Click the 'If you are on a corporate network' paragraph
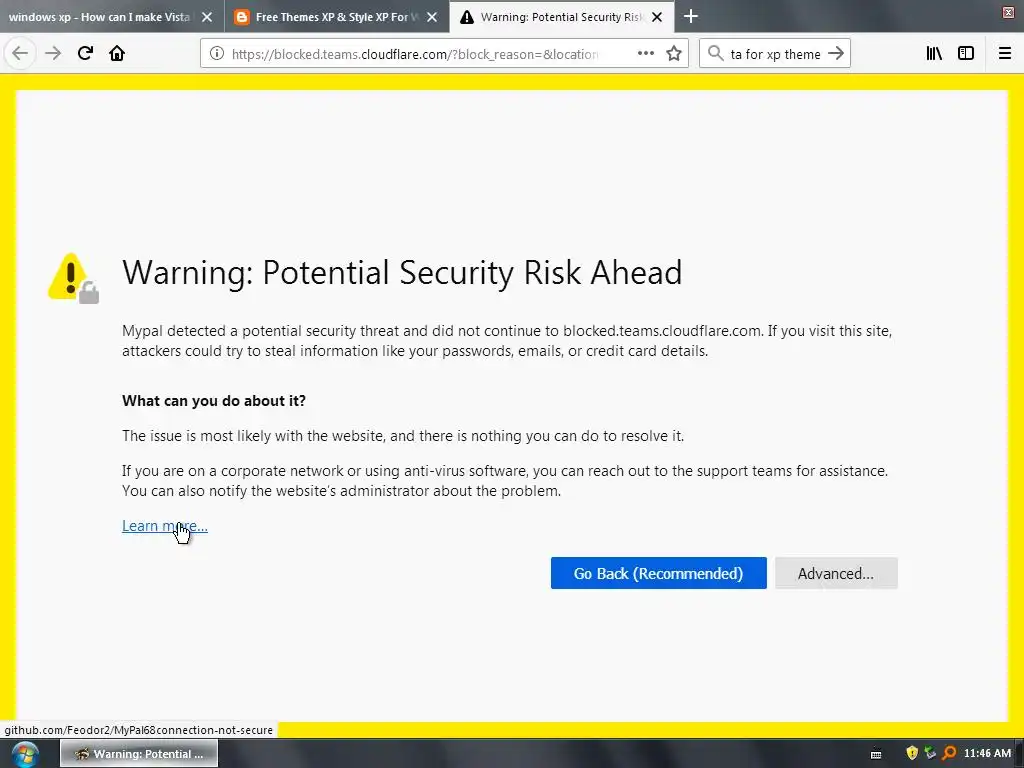This screenshot has height=768, width=1024. coord(505,481)
